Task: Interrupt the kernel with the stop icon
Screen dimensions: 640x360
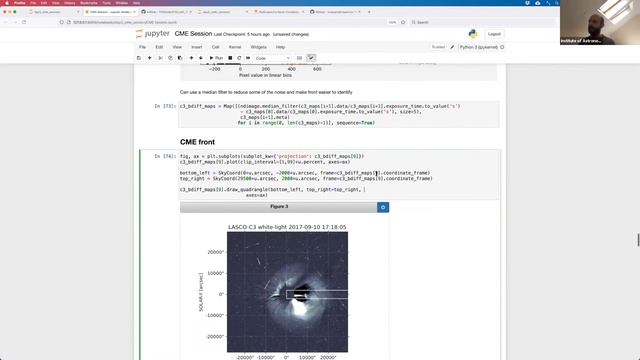Action: coord(230,58)
